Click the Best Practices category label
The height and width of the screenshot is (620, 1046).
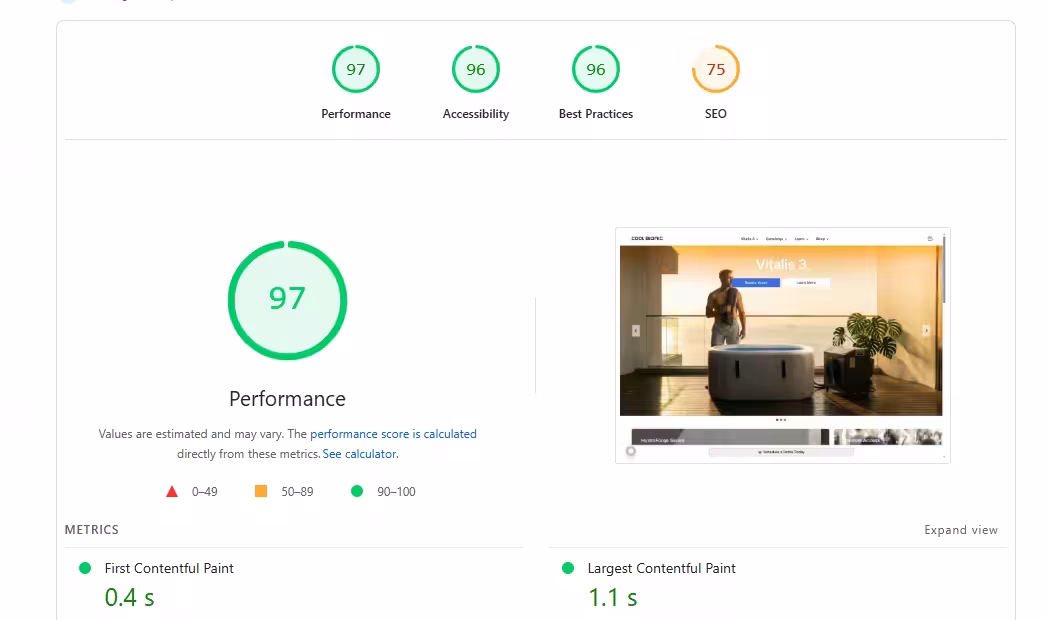(x=596, y=114)
